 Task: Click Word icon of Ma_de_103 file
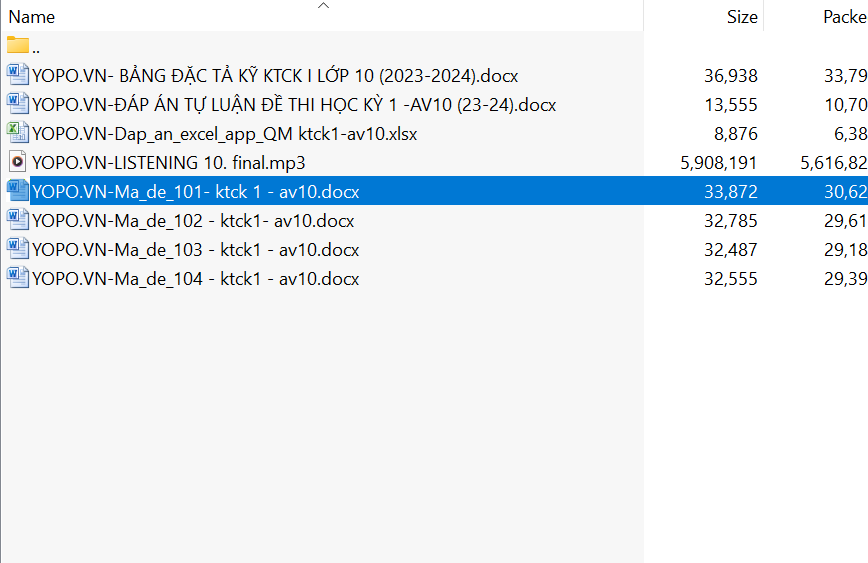click(x=17, y=249)
